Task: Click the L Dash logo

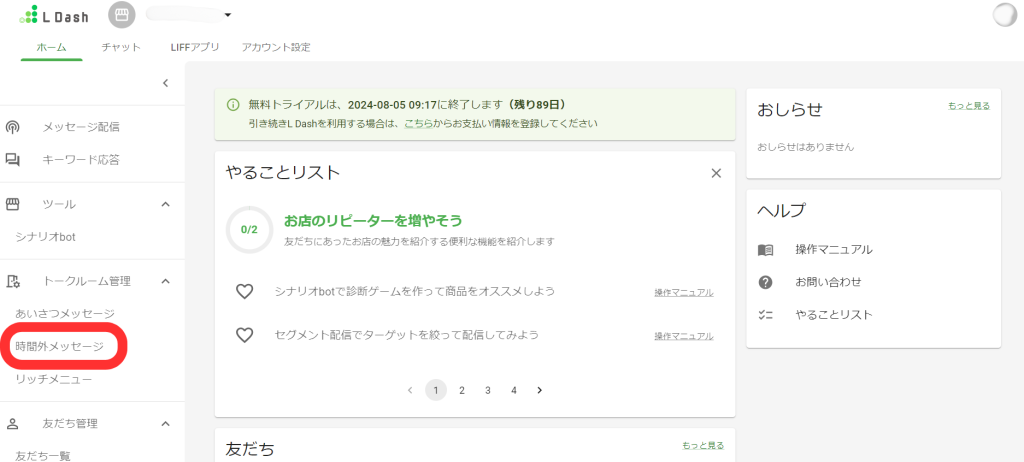Action: click(x=55, y=16)
